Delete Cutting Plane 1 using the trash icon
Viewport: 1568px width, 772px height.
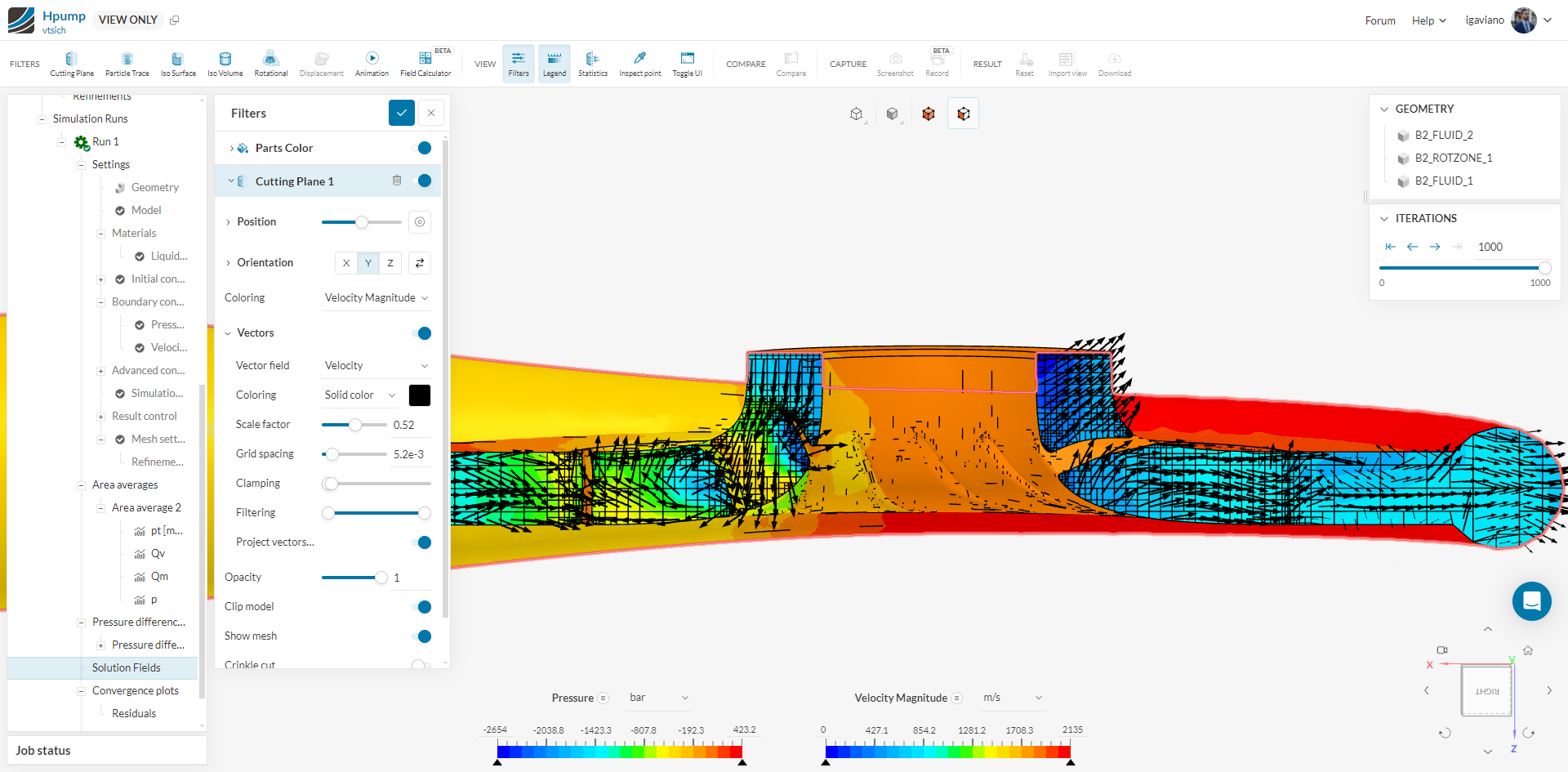[398, 181]
